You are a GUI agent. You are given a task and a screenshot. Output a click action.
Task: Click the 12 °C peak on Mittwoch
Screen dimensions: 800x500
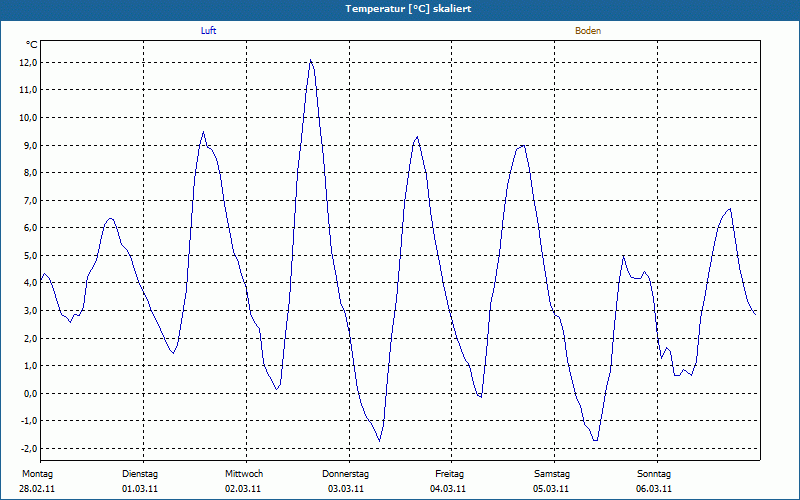310,60
